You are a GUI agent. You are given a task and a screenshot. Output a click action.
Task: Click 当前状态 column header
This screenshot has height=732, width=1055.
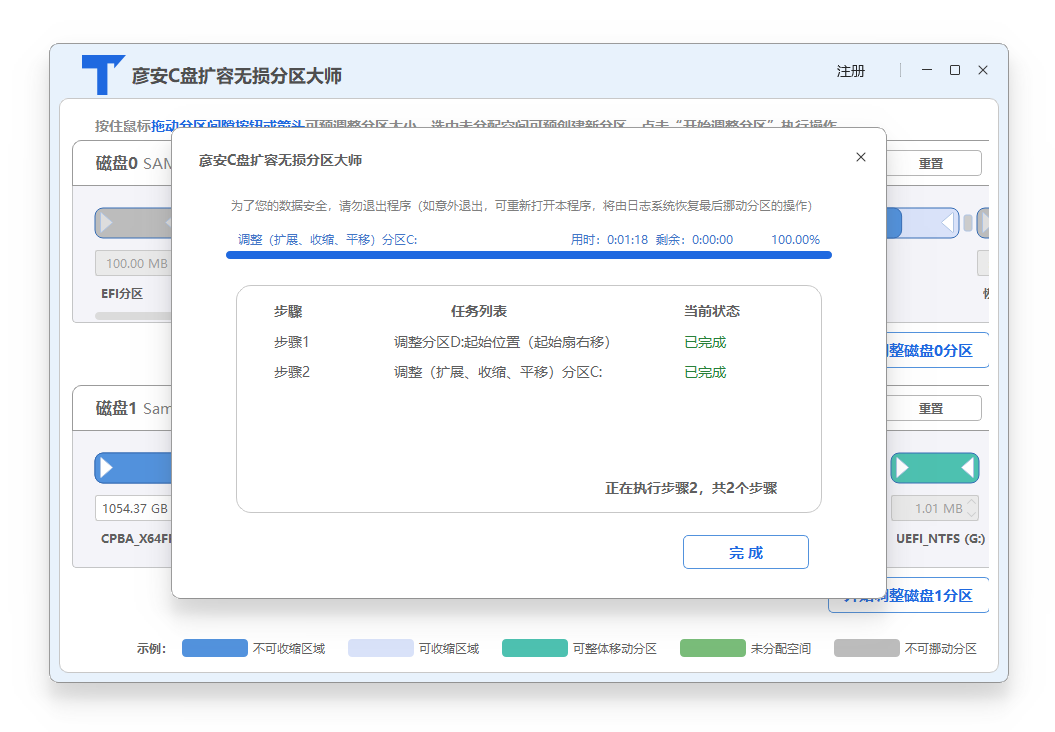712,311
